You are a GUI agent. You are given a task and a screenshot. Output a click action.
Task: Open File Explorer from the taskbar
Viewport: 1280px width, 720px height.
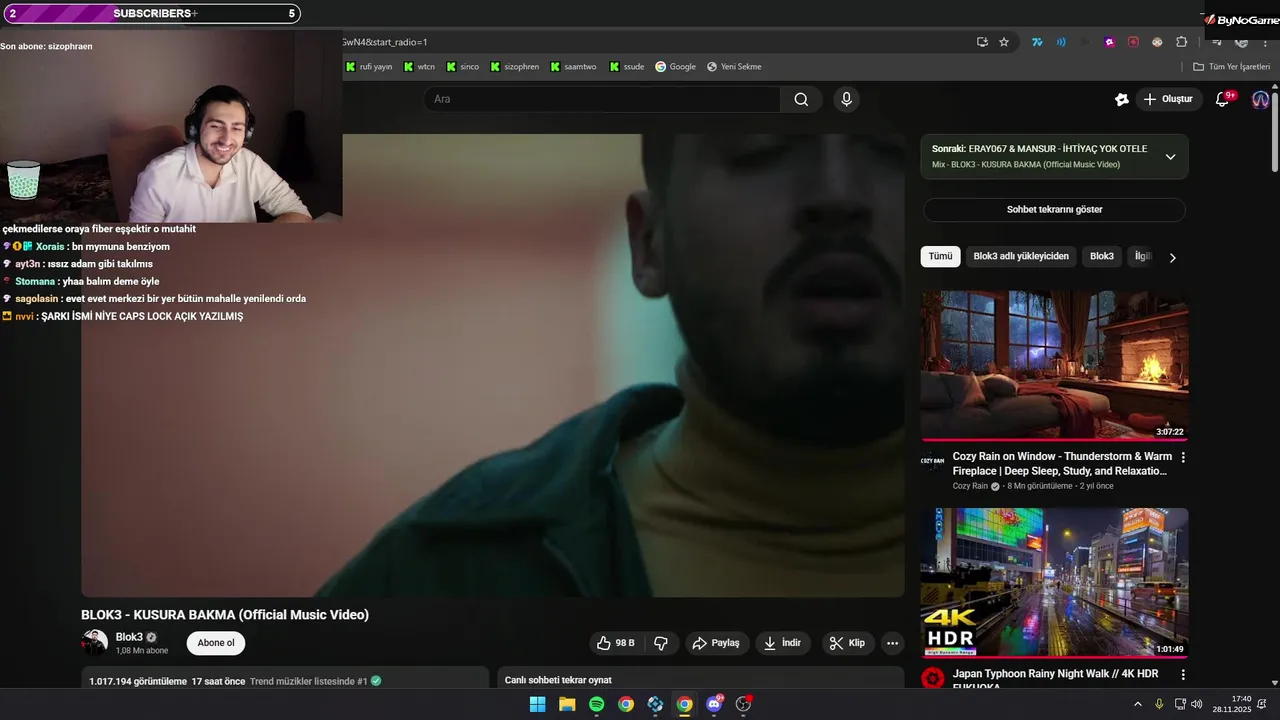[567, 704]
